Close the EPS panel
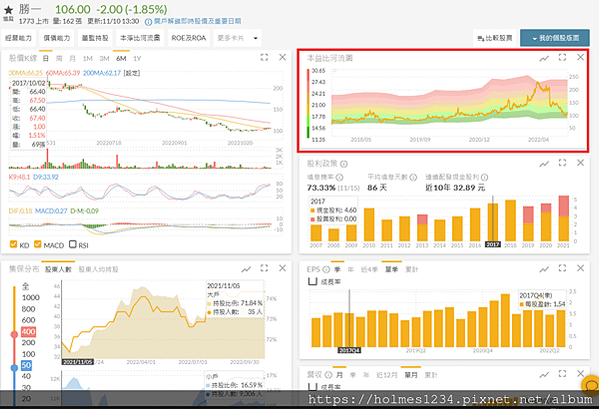Image resolution: width=599 pixels, height=409 pixels. [580, 268]
